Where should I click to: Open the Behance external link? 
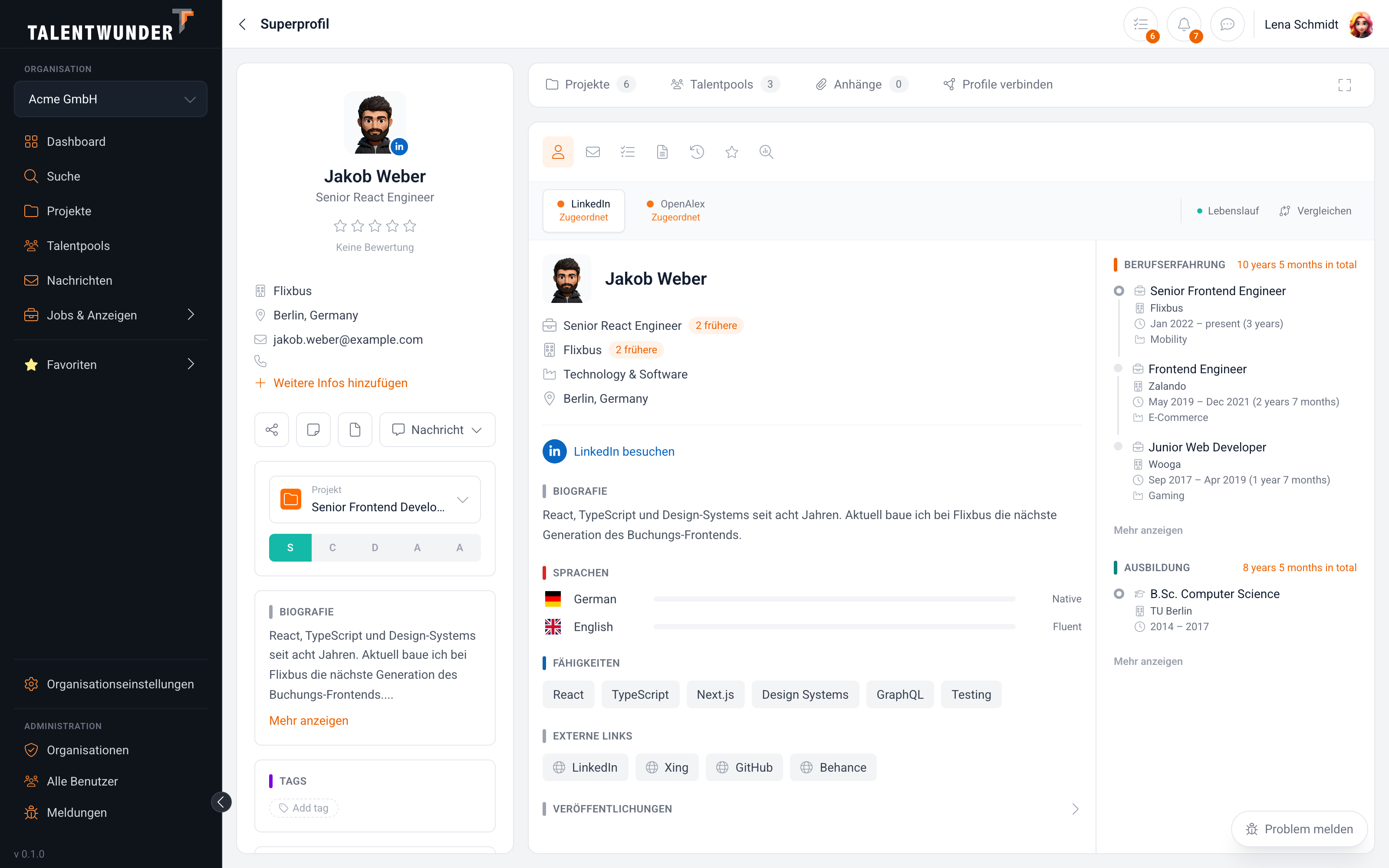coord(833,768)
